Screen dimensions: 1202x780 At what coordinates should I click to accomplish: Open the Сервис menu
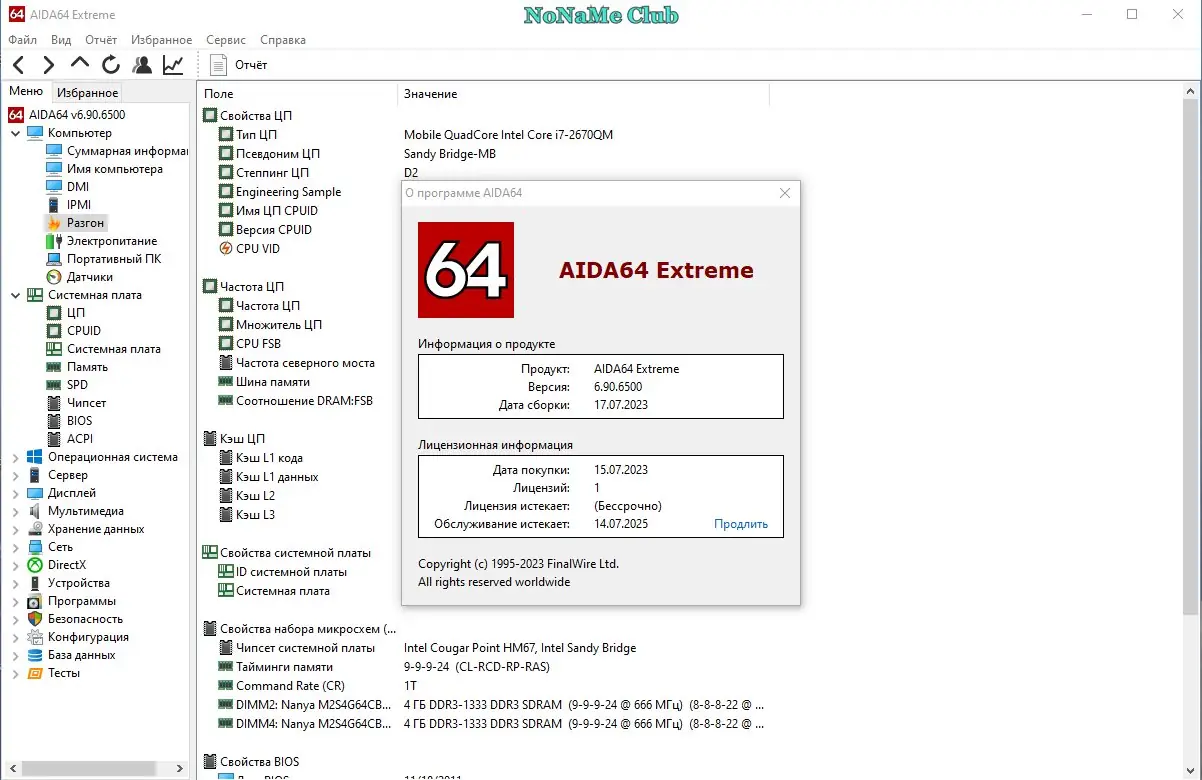226,40
